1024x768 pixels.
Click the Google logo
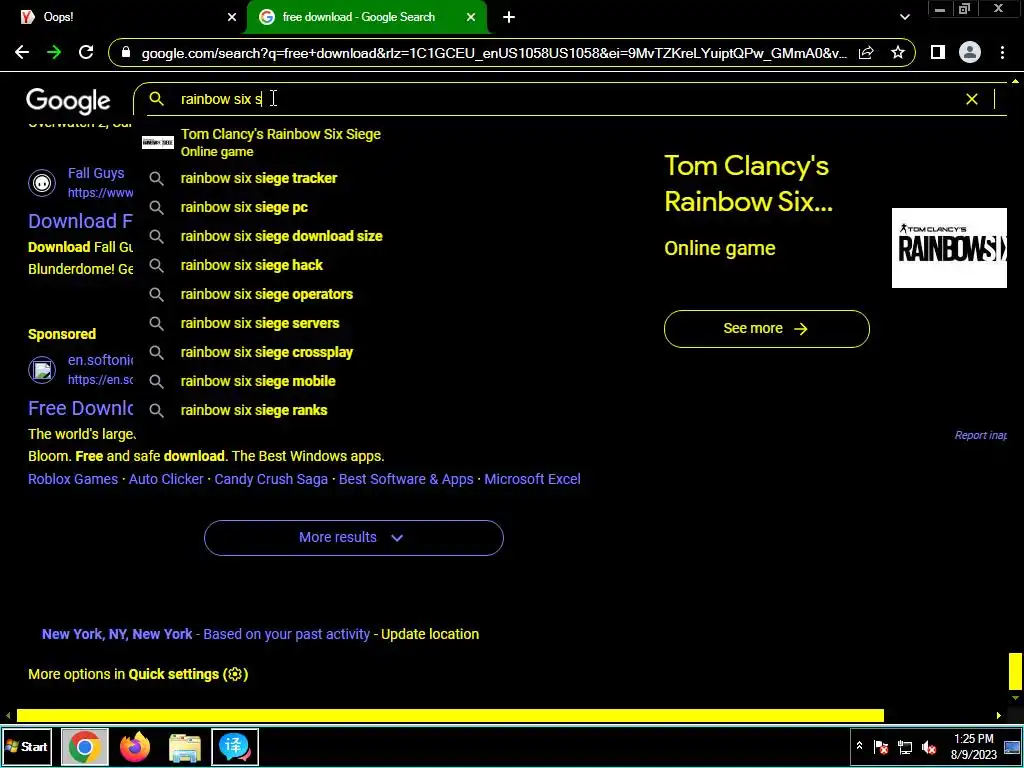point(69,101)
